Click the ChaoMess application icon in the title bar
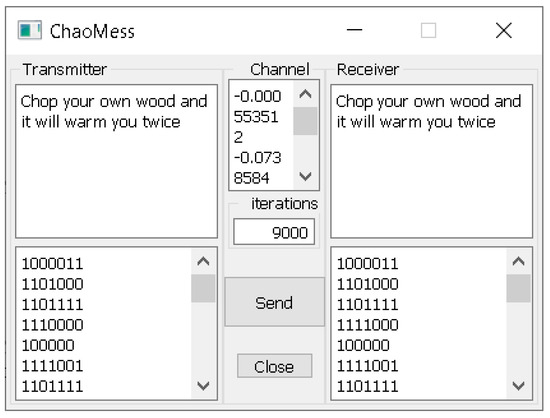This screenshot has height=418, width=550. click(29, 30)
